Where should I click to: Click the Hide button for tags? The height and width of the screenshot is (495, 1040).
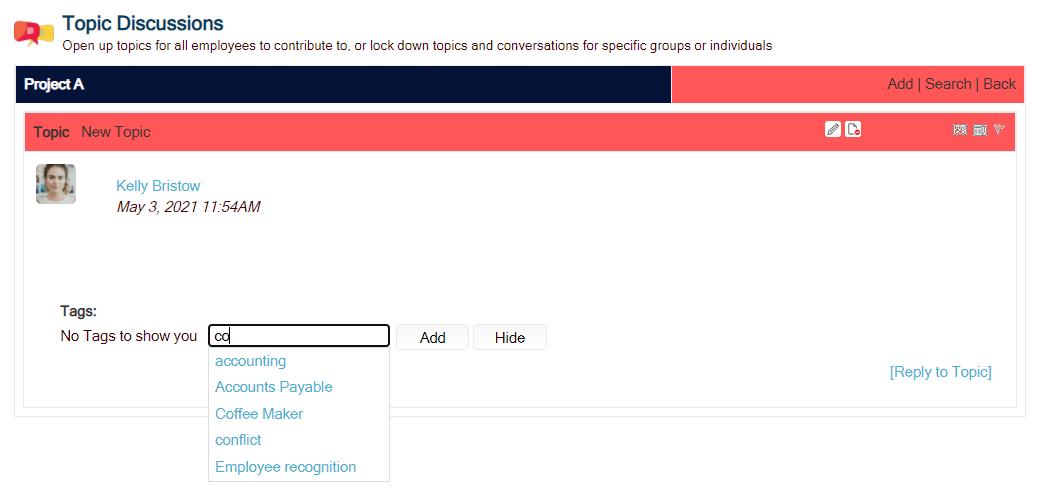coord(510,337)
